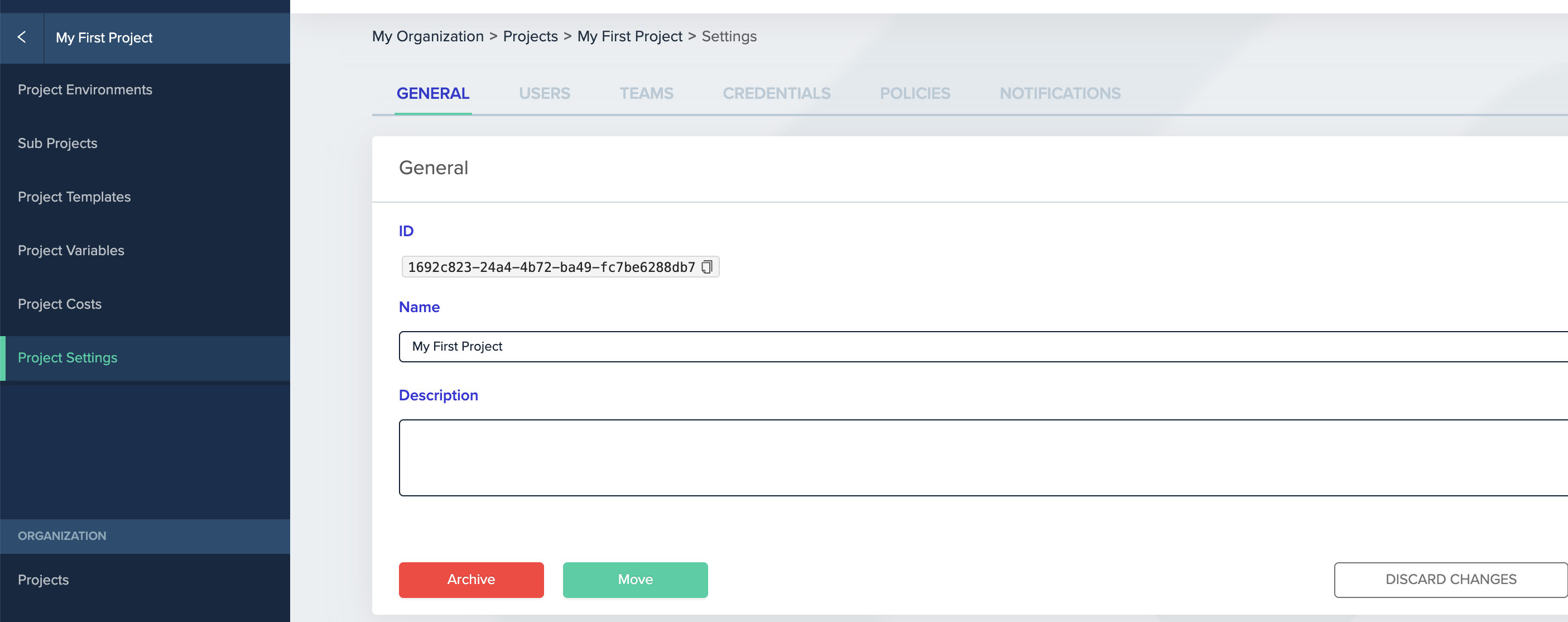The image size is (1568, 622).
Task: Open organization Projects in the sidebar
Action: 42,580
